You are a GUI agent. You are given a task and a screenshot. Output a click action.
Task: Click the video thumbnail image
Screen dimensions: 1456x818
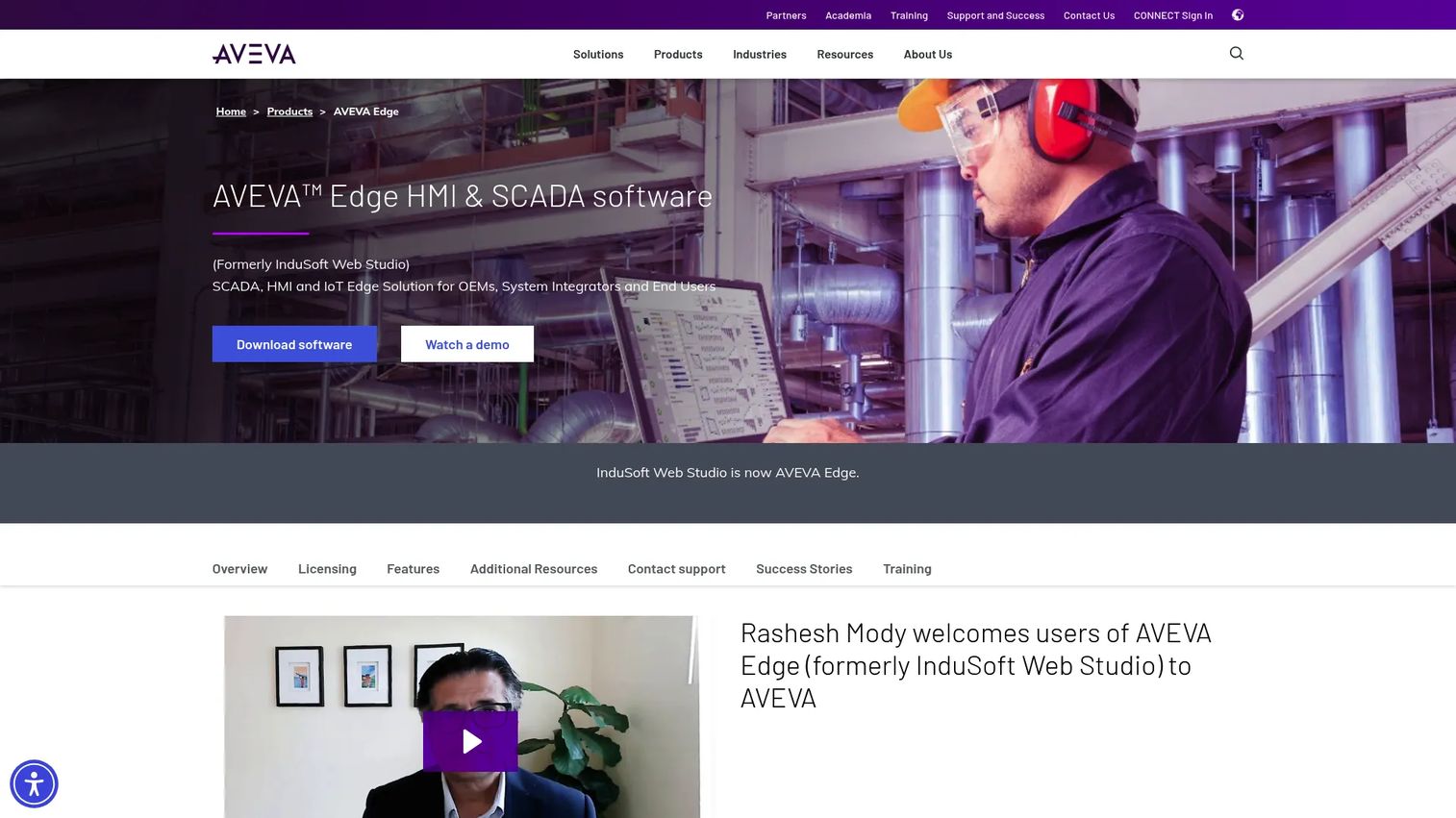click(462, 717)
